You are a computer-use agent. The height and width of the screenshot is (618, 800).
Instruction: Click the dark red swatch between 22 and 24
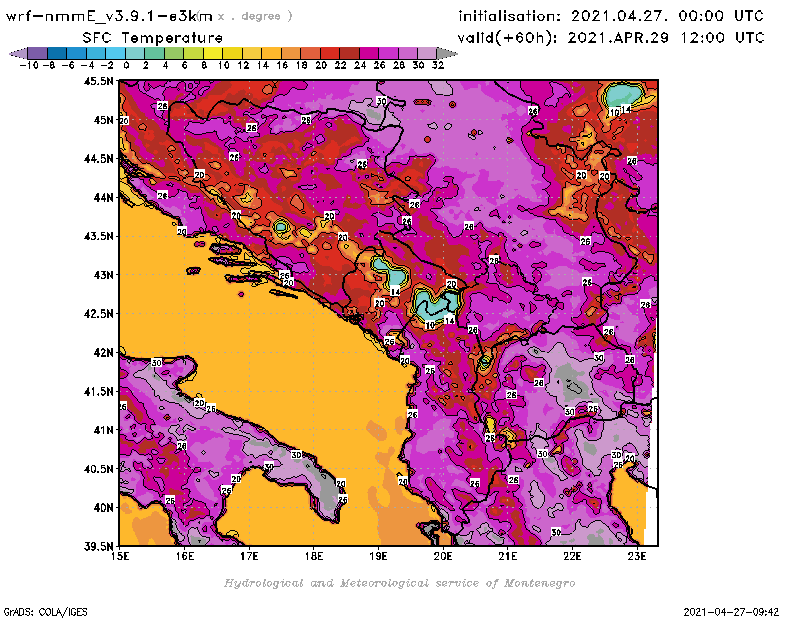pos(349,53)
